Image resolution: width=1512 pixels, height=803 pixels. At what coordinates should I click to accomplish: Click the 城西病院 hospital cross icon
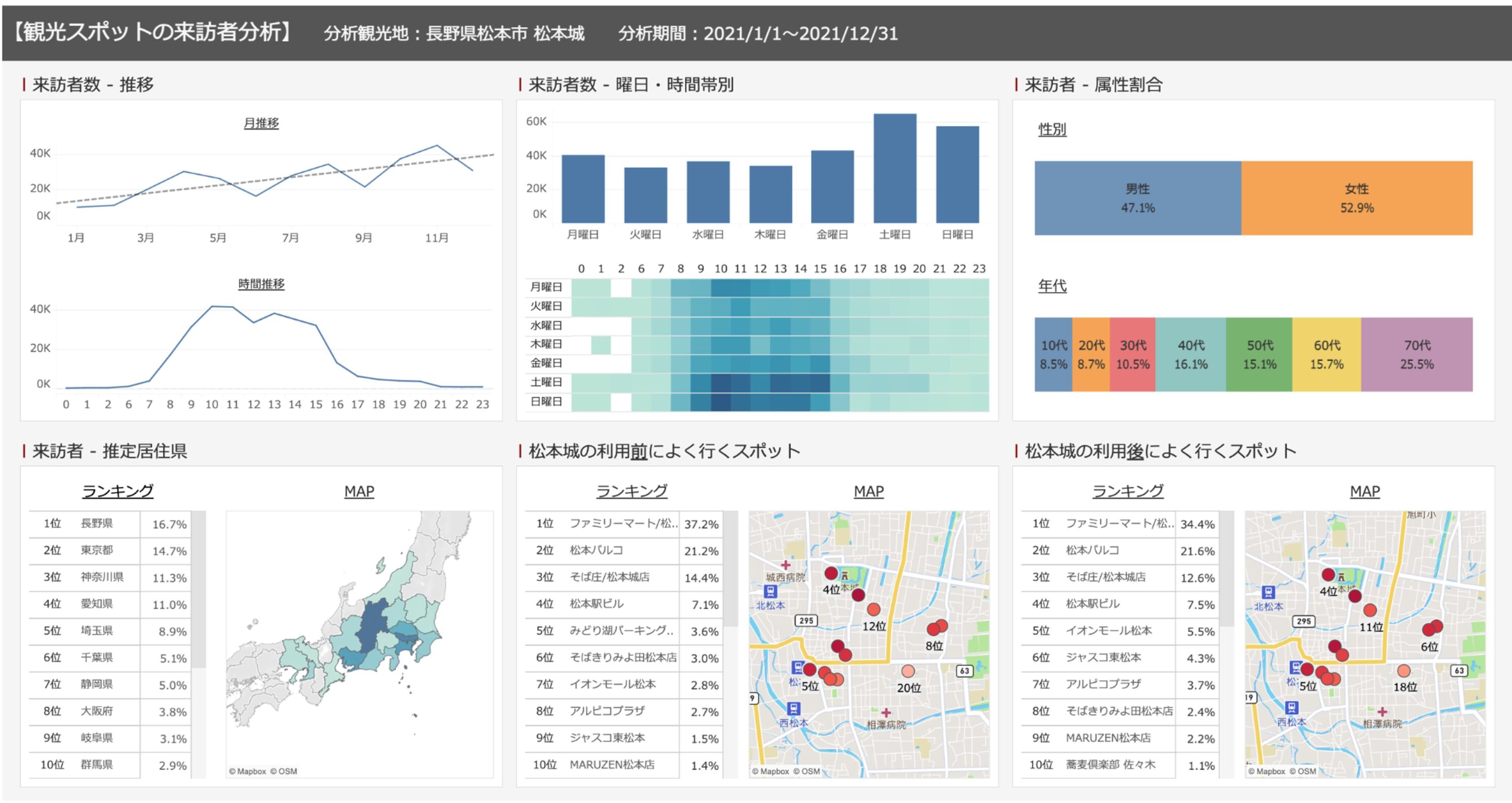pos(785,565)
